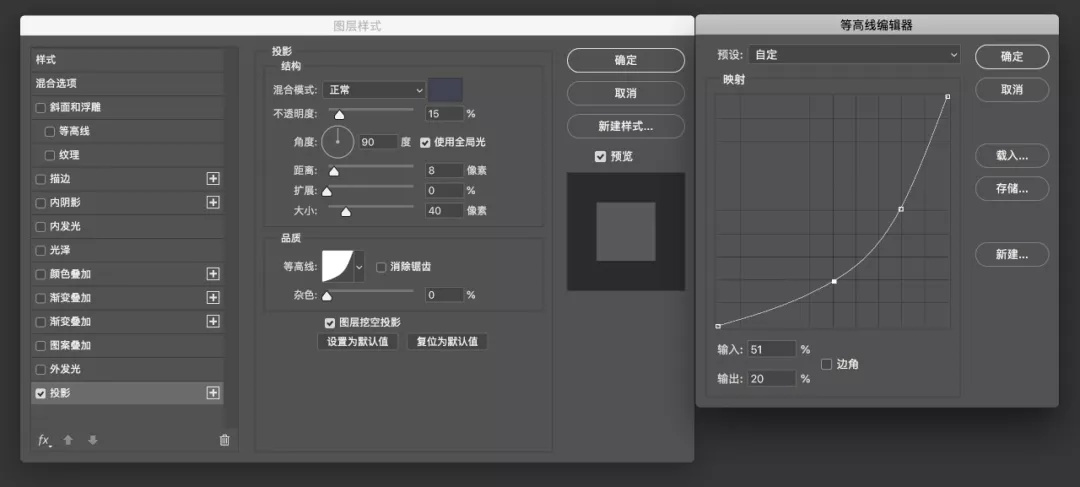Open the shadow color swatch
This screenshot has width=1080, height=487.
click(445, 89)
